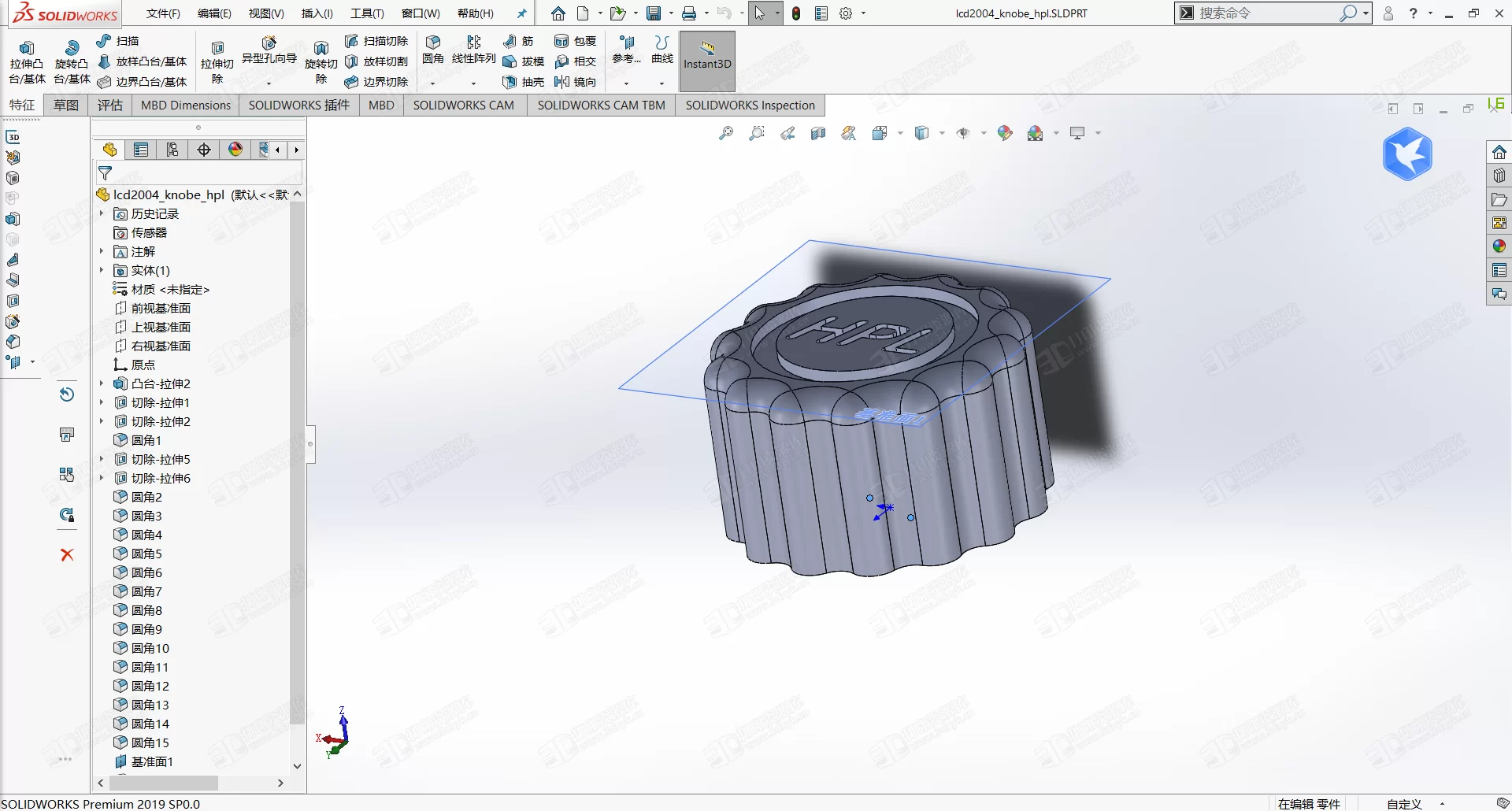The image size is (1512, 811).
Task: Expand the 切除-拉伸5 feature
Action: click(102, 459)
